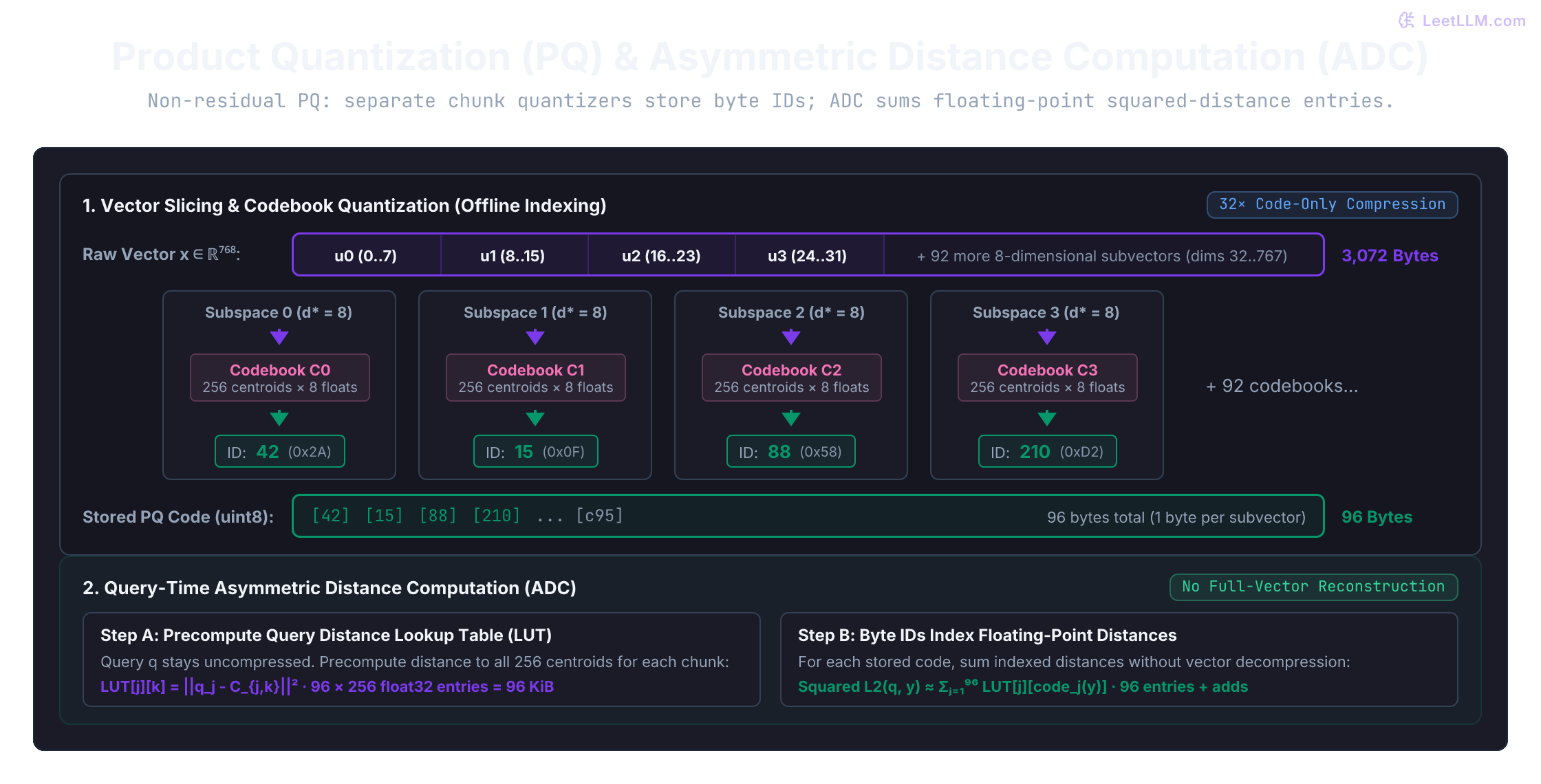Viewport: 1541px width, 784px height.
Task: Click the purple LUT[j][k] formula line
Action: click(327, 686)
